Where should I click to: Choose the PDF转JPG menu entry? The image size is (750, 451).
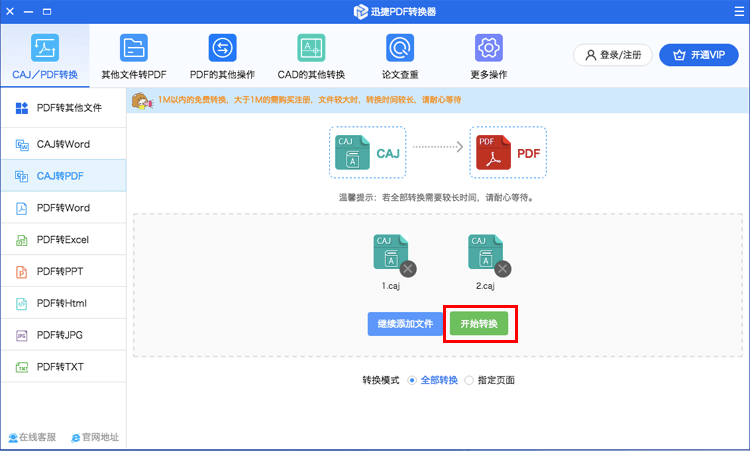pos(64,335)
